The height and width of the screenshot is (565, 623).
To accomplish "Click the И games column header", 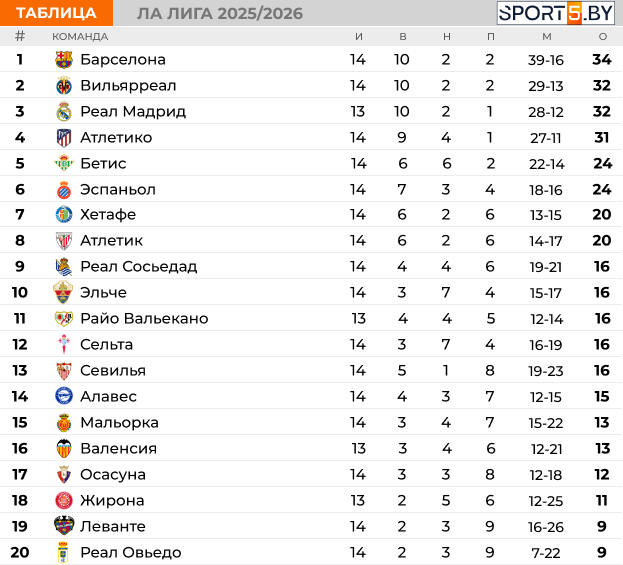I will (358, 36).
